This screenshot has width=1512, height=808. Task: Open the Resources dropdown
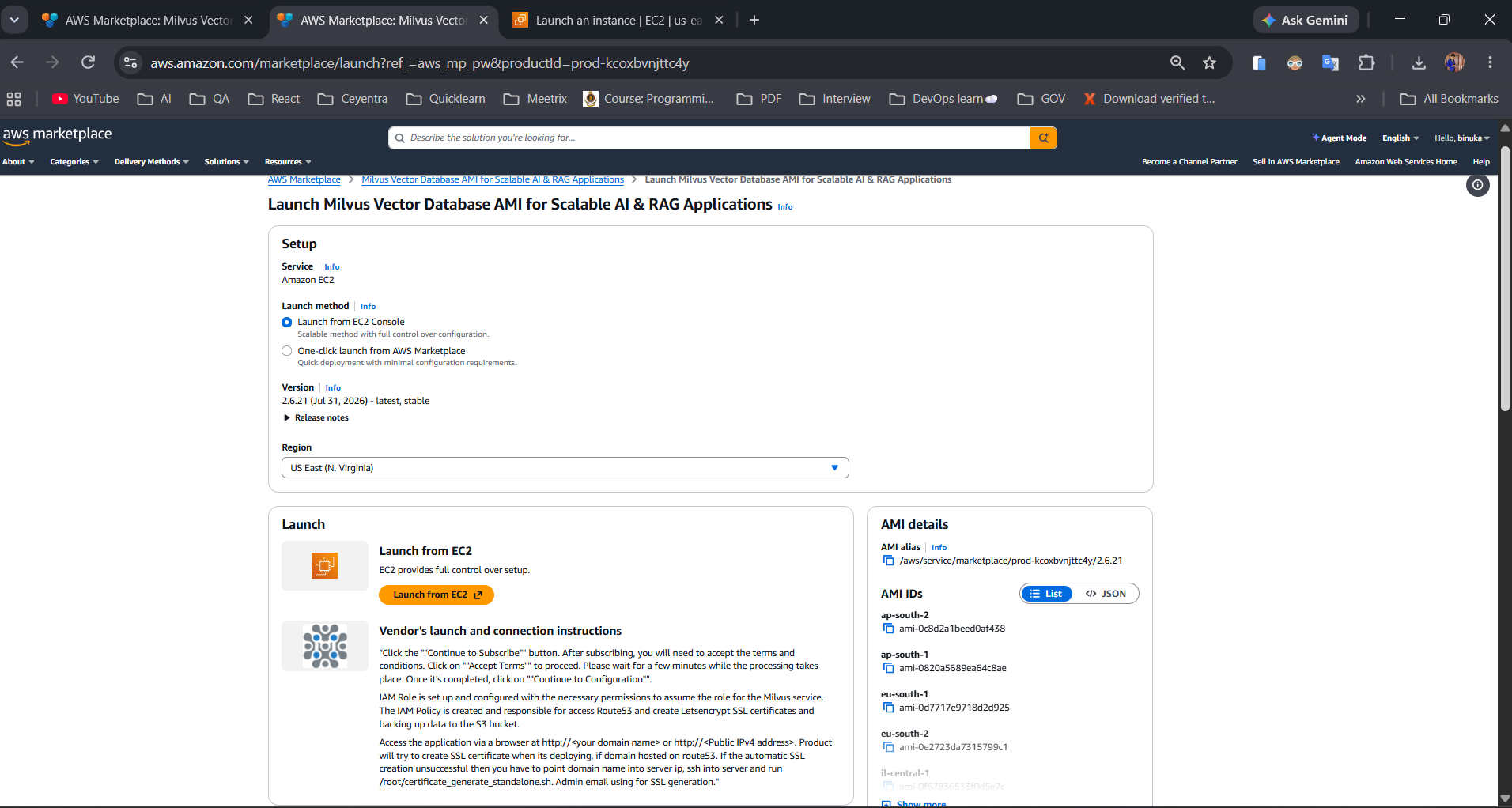(x=288, y=161)
